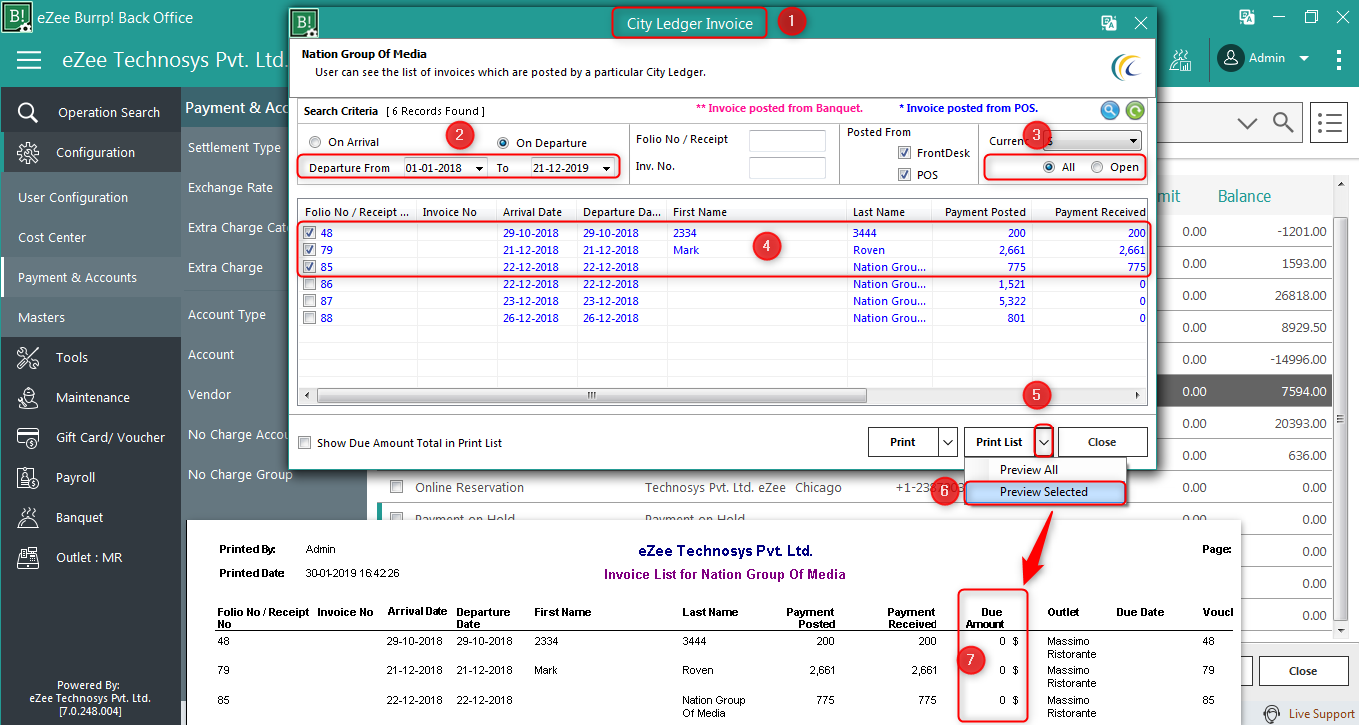
Task: Click the Banquet cloche icon in sidebar
Action: click(x=28, y=517)
